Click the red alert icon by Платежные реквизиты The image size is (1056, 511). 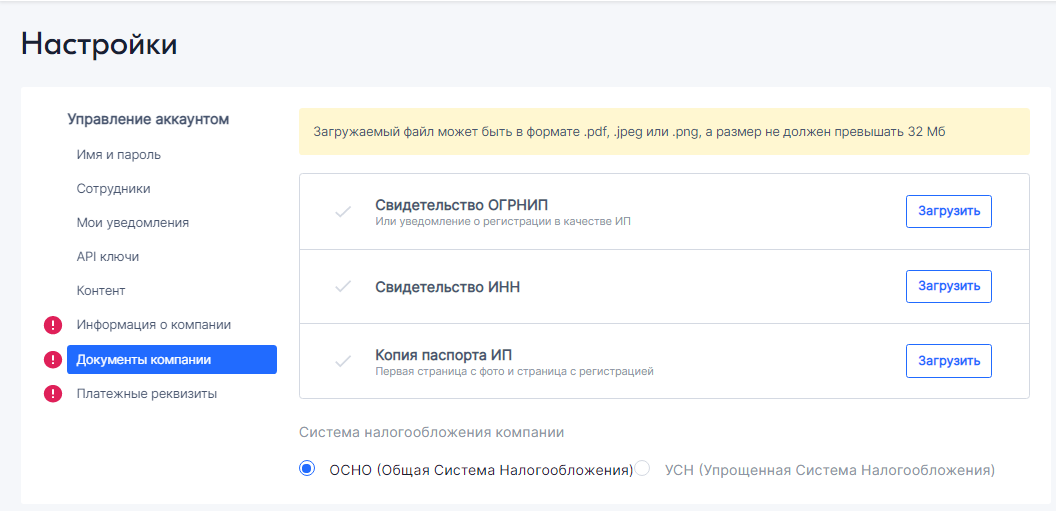[53, 394]
